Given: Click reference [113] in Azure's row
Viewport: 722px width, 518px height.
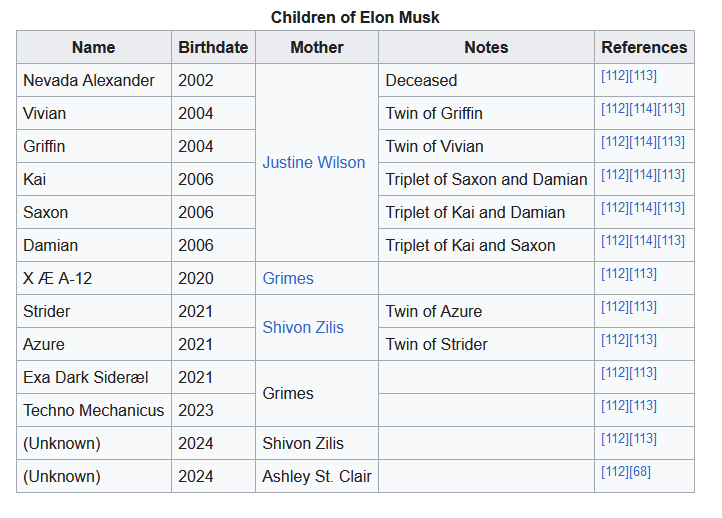Looking at the screenshot, I should coord(643,339).
